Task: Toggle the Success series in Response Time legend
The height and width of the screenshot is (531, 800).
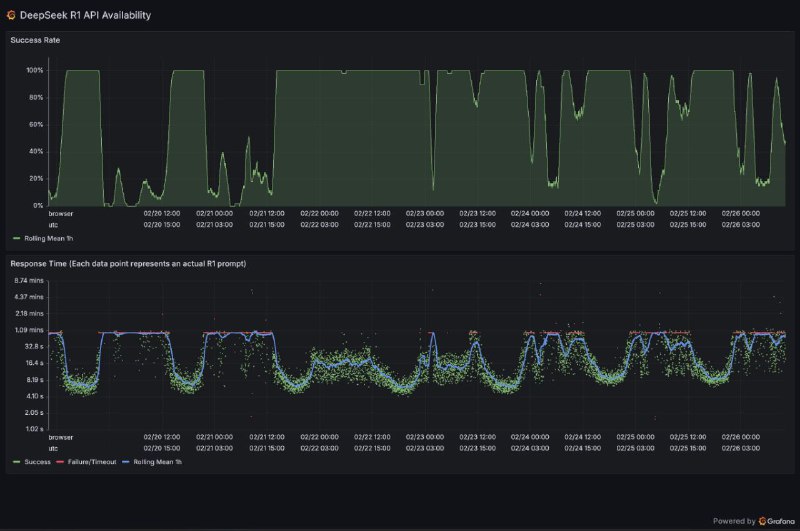Action: (37, 462)
